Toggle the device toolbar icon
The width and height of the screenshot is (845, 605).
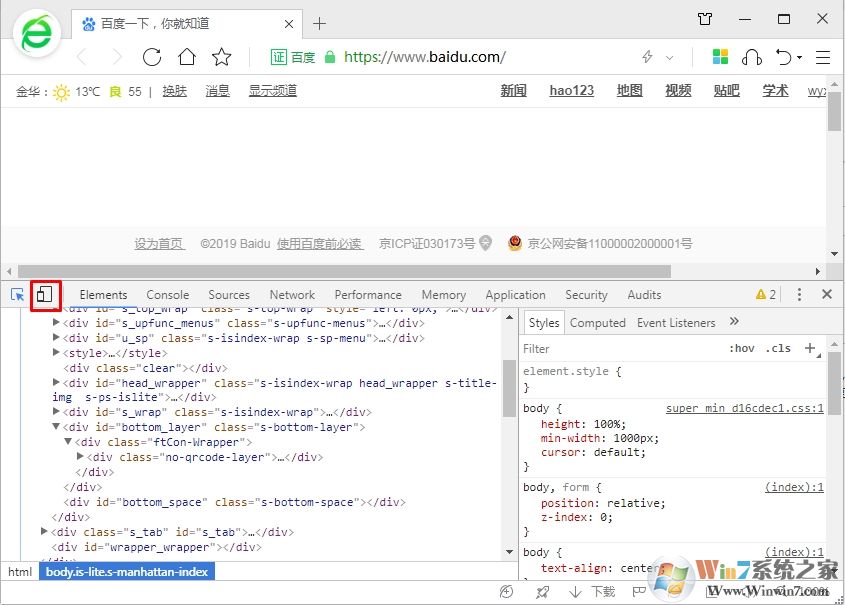tap(45, 295)
